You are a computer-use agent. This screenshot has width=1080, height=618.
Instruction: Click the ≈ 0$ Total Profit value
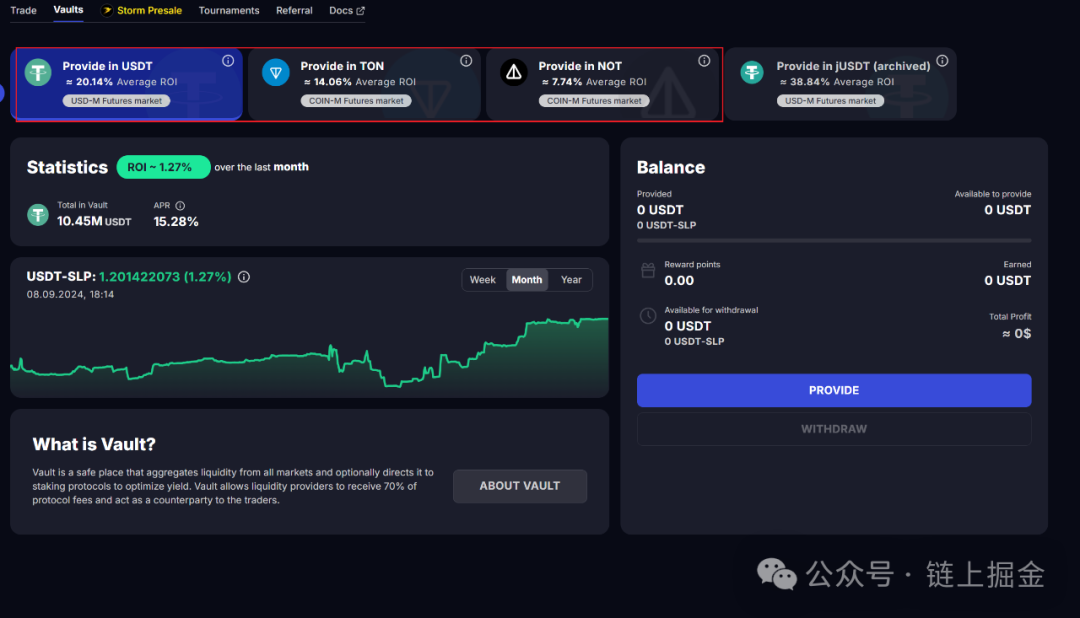tap(1017, 333)
